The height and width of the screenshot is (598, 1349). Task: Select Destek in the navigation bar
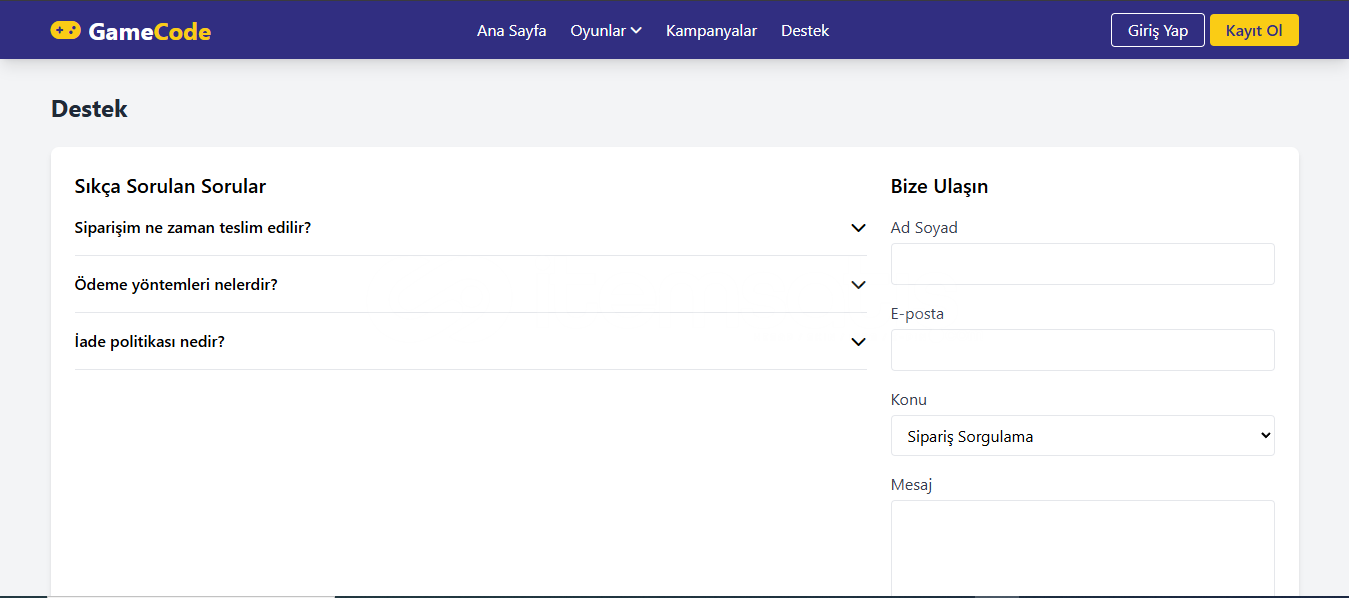805,31
